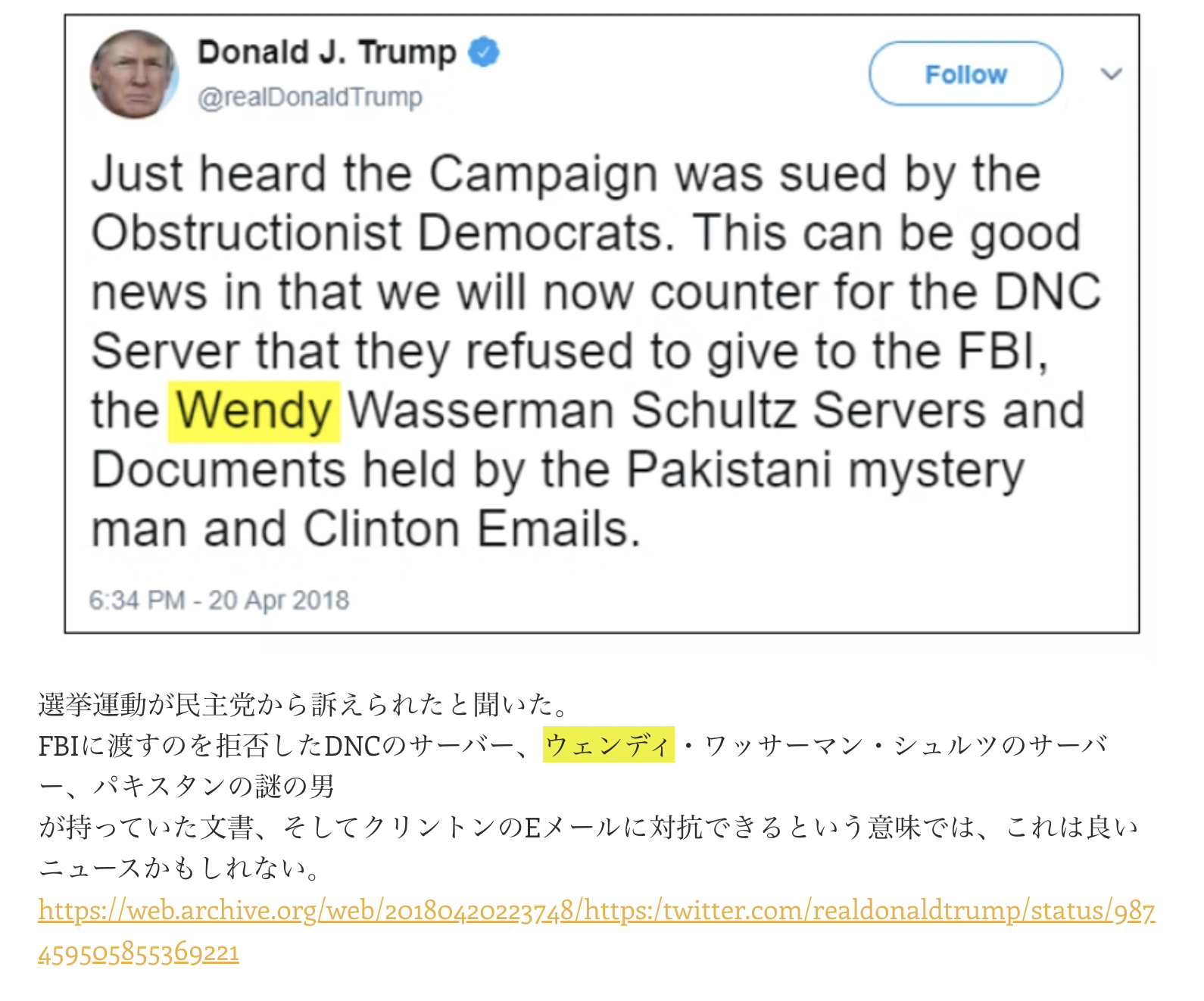Expand the tweet options chevron
This screenshot has width=1204, height=1001.
click(1111, 73)
